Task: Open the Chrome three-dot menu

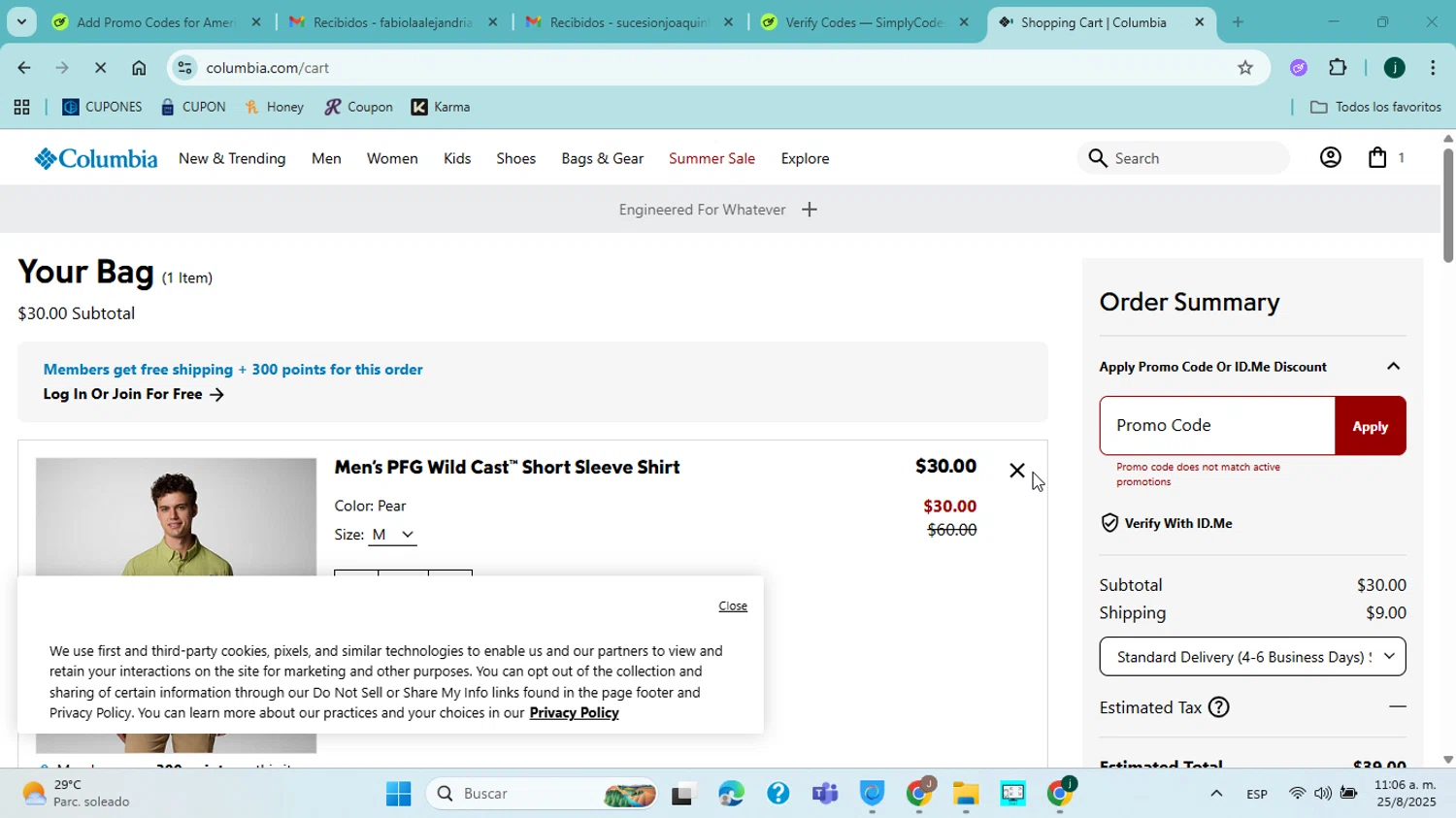Action: click(1433, 68)
